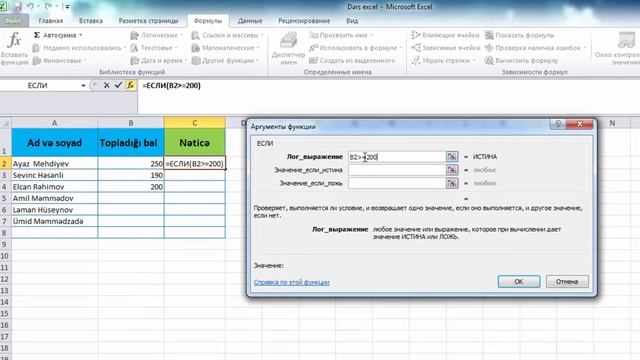Select column C header
640x360 pixels.
click(x=195, y=123)
